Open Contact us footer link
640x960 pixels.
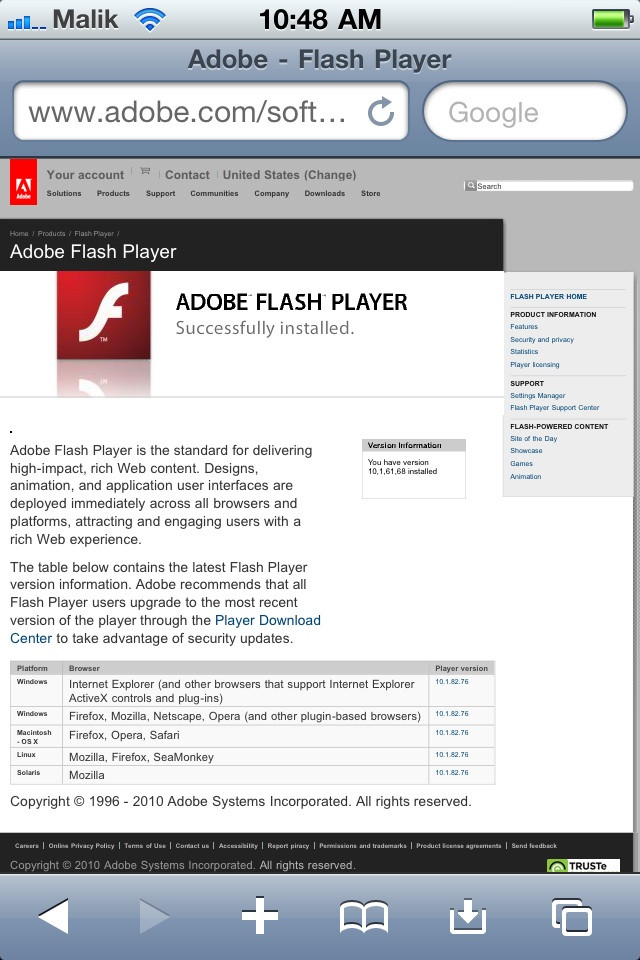192,846
